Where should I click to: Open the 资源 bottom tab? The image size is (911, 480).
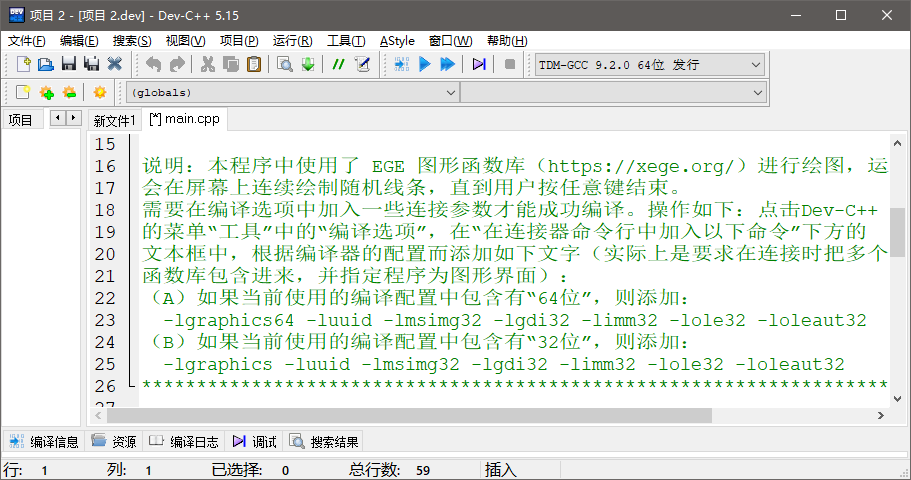coord(114,442)
